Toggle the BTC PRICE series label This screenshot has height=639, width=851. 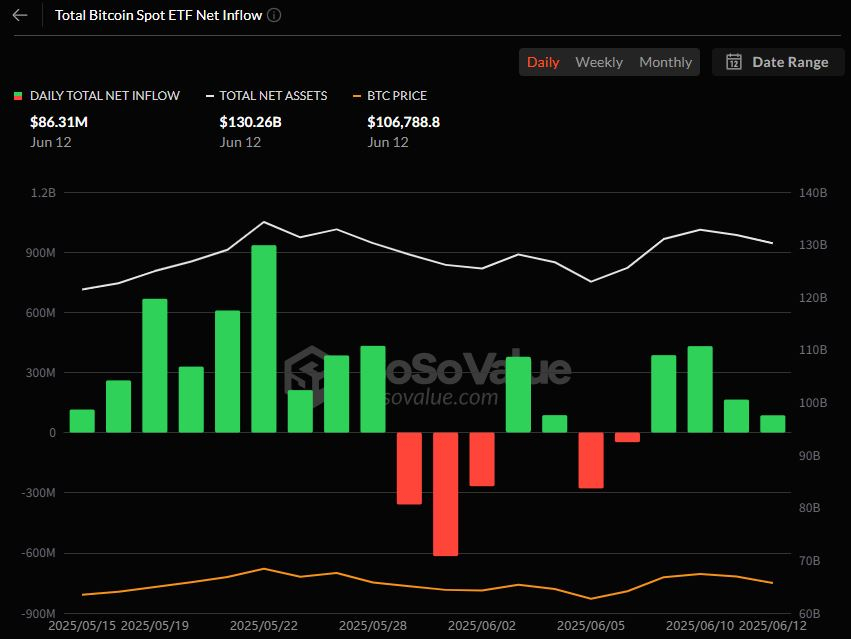pyautogui.click(x=397, y=96)
